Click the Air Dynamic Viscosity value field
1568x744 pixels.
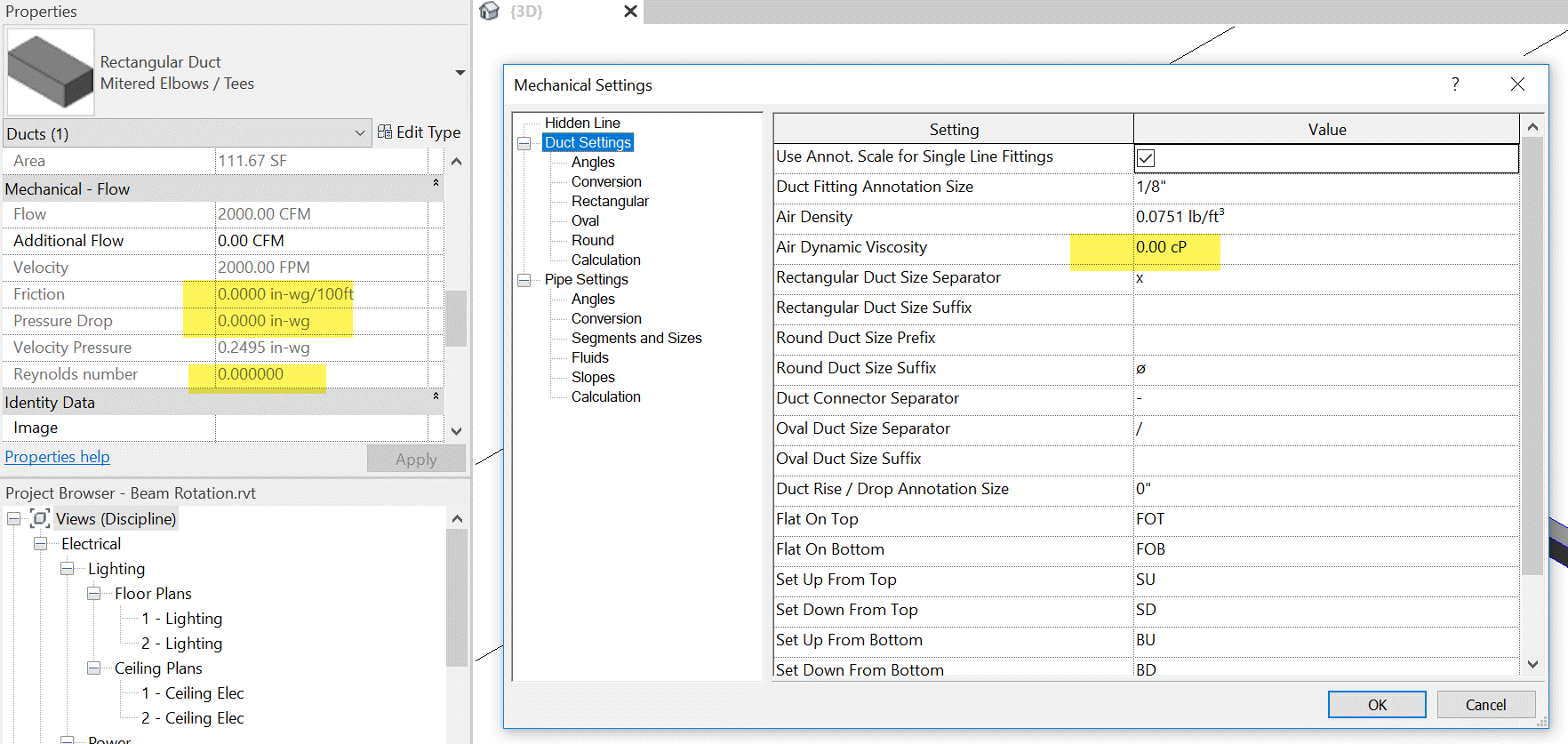1325,247
